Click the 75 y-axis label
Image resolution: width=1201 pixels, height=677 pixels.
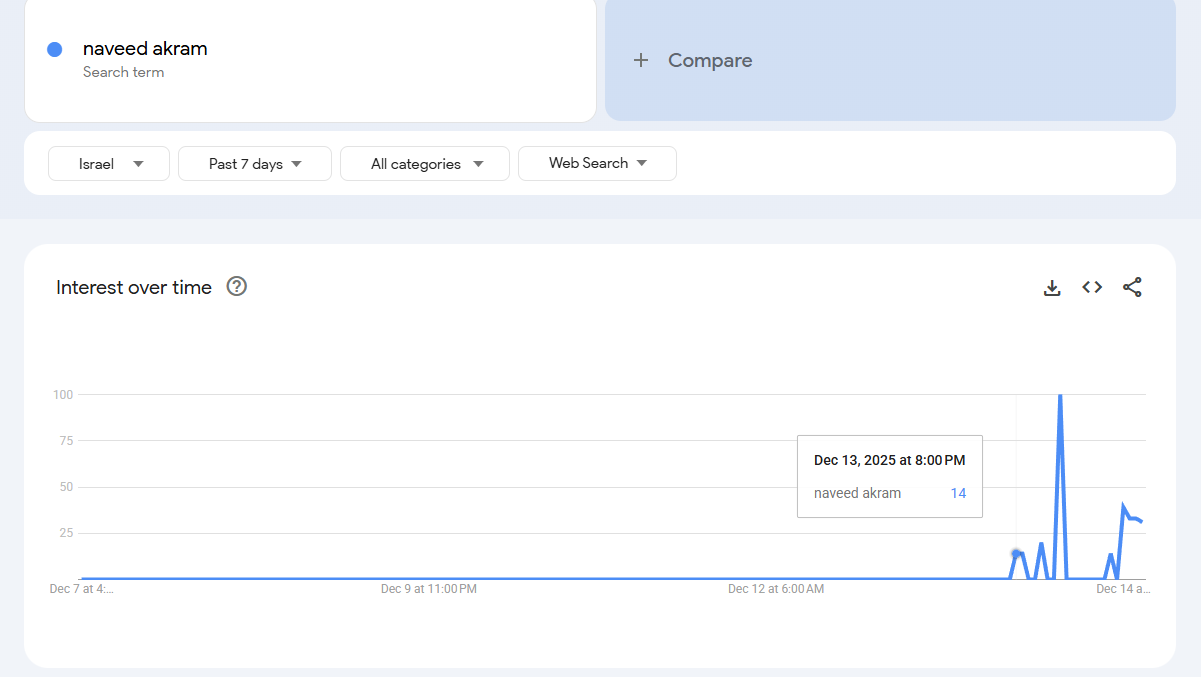click(x=66, y=440)
